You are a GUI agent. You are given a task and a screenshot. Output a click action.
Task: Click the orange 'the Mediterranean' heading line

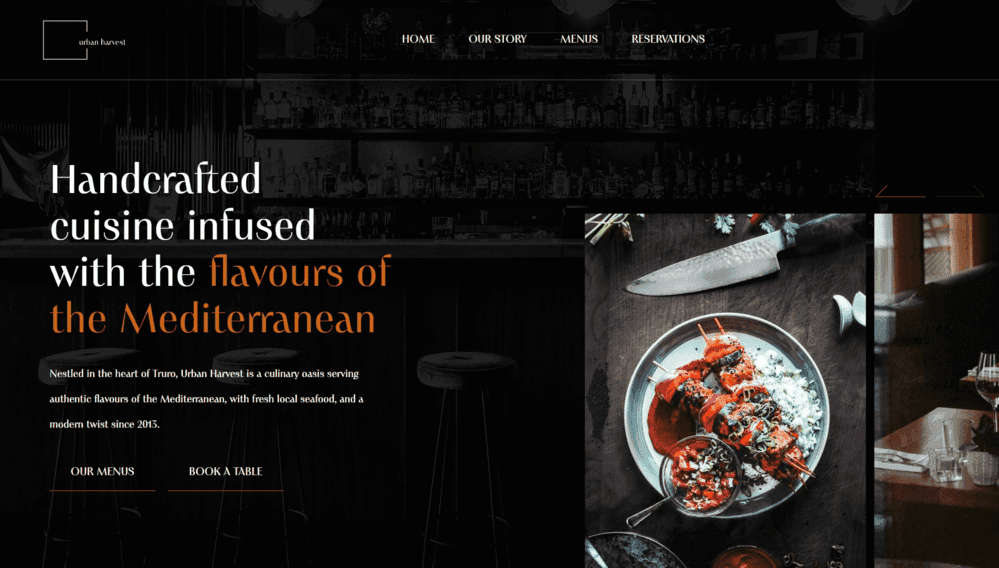pyautogui.click(x=213, y=318)
